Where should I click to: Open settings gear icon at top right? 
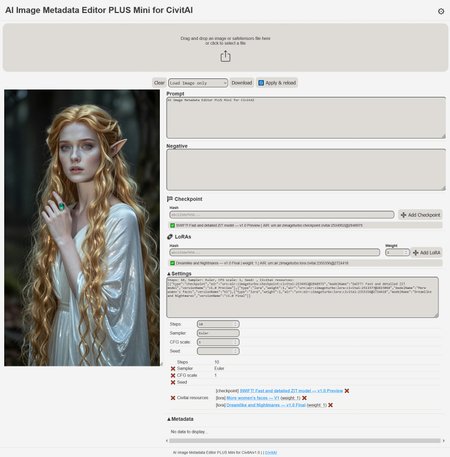pos(441,11)
